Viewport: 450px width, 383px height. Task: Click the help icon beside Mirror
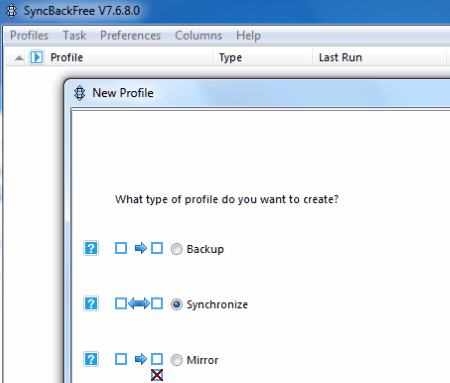point(91,359)
